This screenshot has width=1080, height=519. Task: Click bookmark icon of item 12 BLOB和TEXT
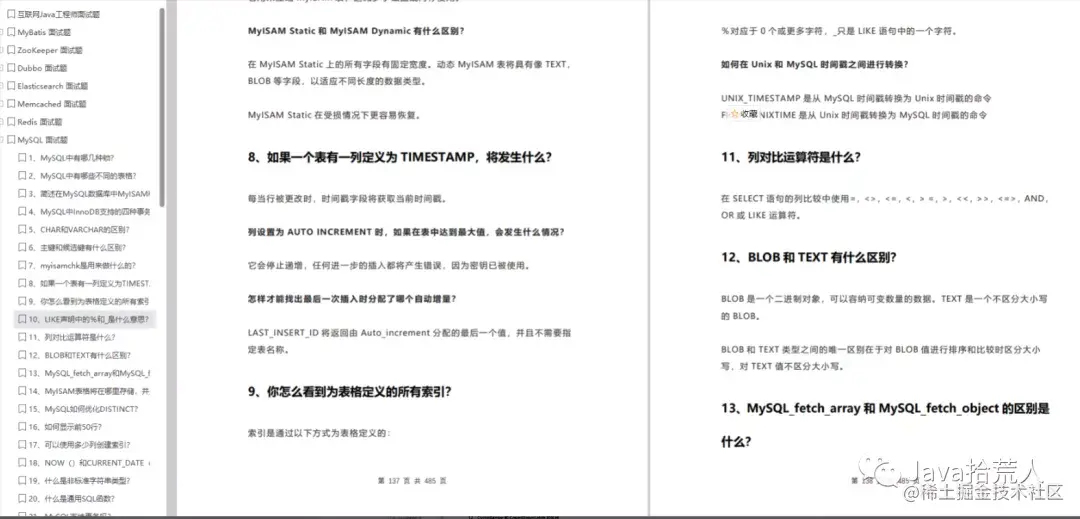coord(22,355)
